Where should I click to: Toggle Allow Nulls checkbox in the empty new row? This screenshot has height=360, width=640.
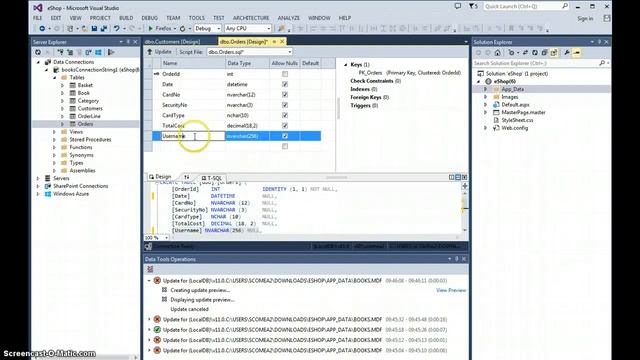click(285, 146)
